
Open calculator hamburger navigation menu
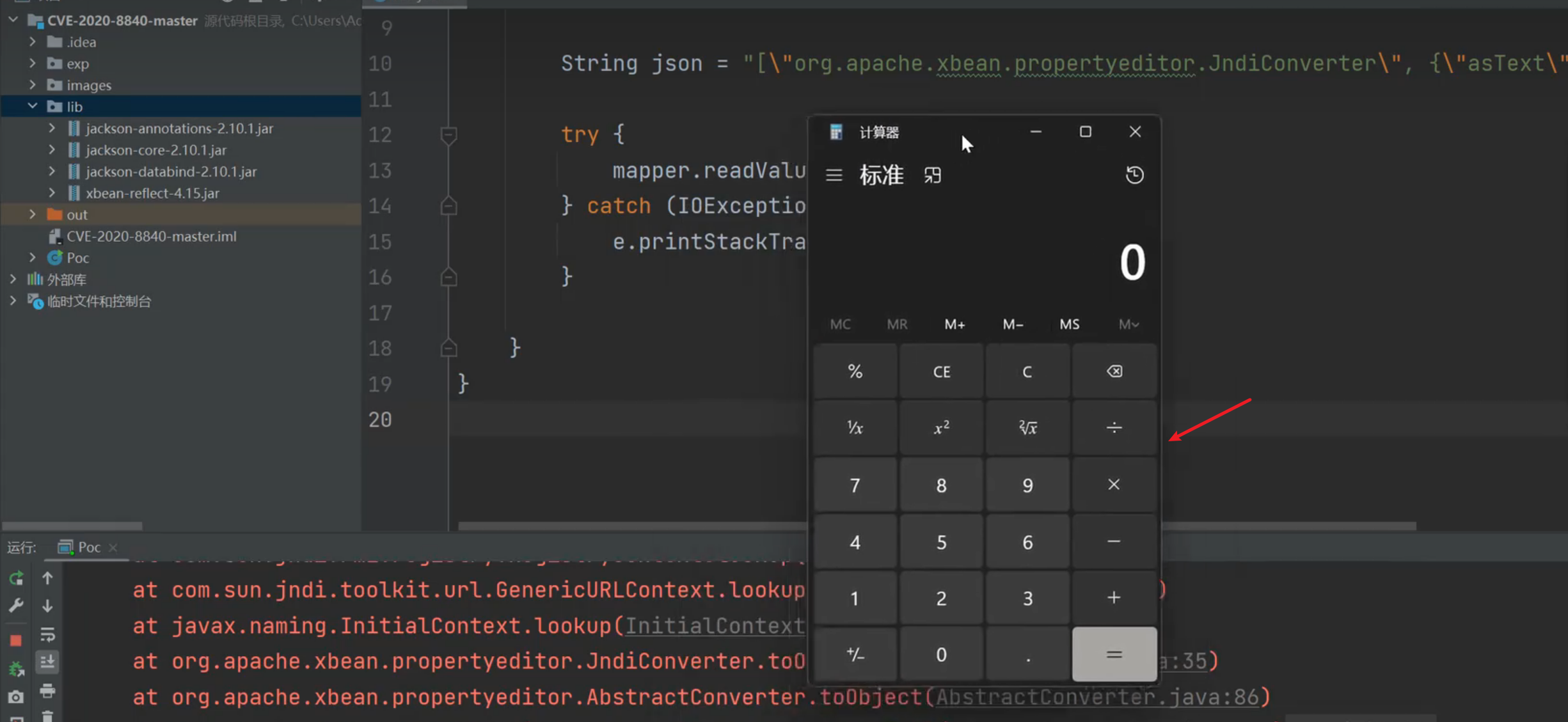(x=834, y=175)
